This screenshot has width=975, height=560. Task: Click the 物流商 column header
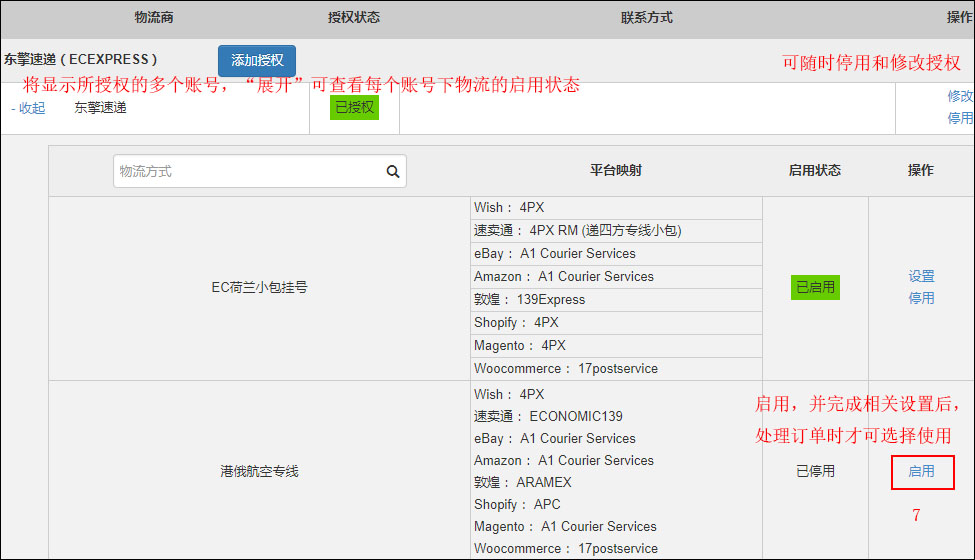pyautogui.click(x=154, y=17)
